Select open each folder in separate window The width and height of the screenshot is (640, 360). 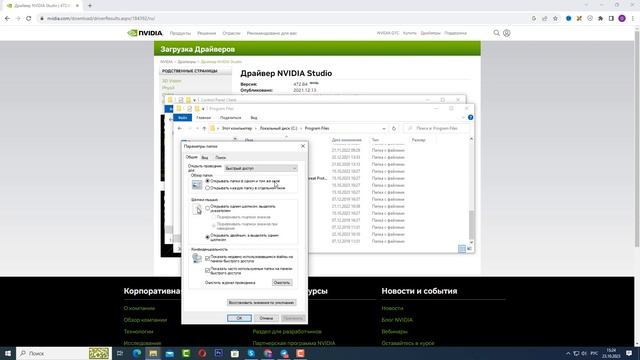click(207, 188)
